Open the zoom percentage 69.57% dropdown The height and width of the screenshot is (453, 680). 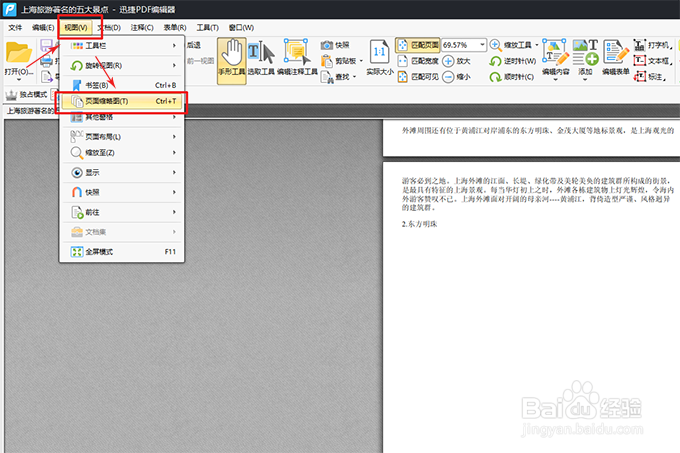click(x=482, y=45)
